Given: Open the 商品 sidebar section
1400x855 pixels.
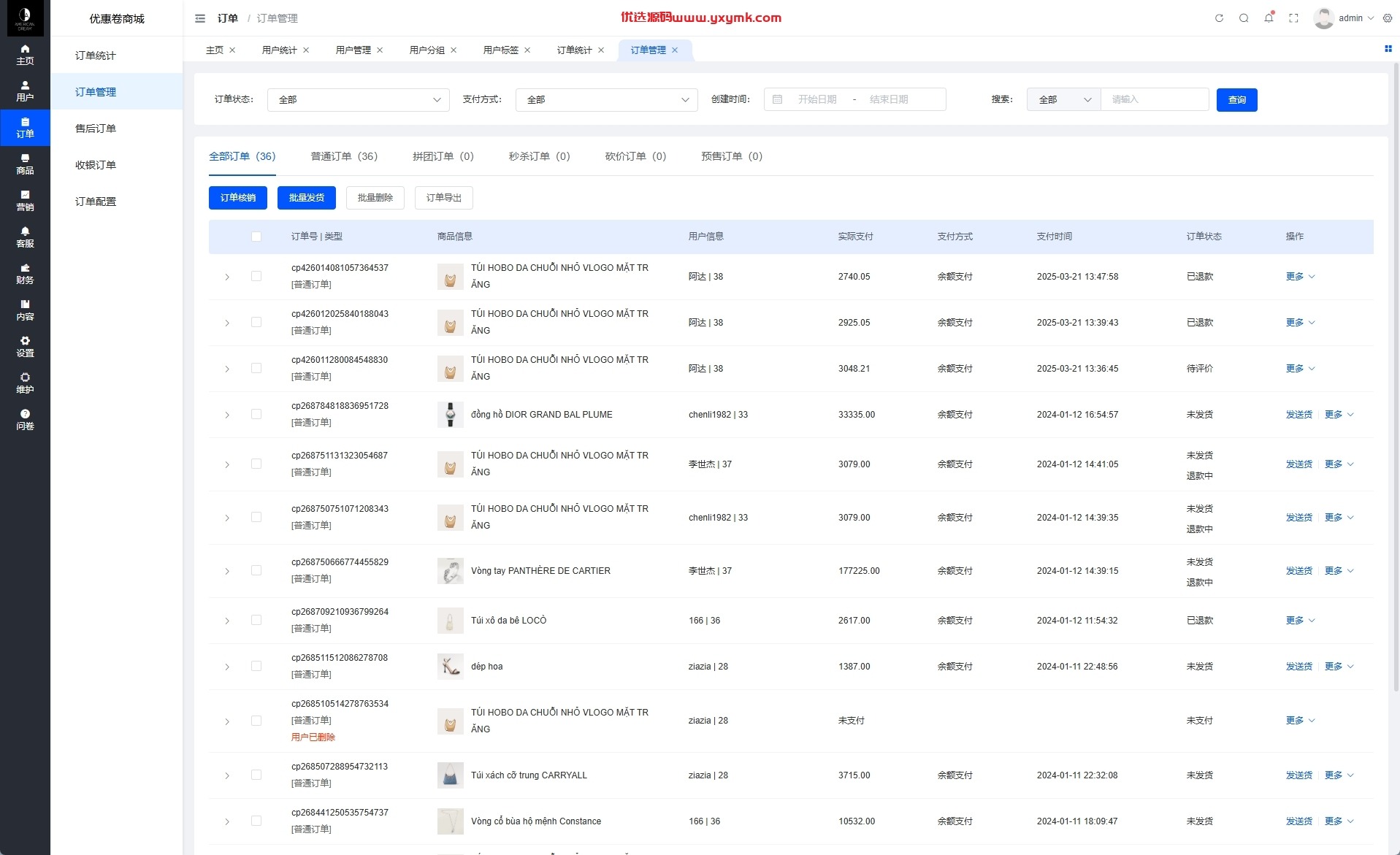Looking at the screenshot, I should coord(25,164).
